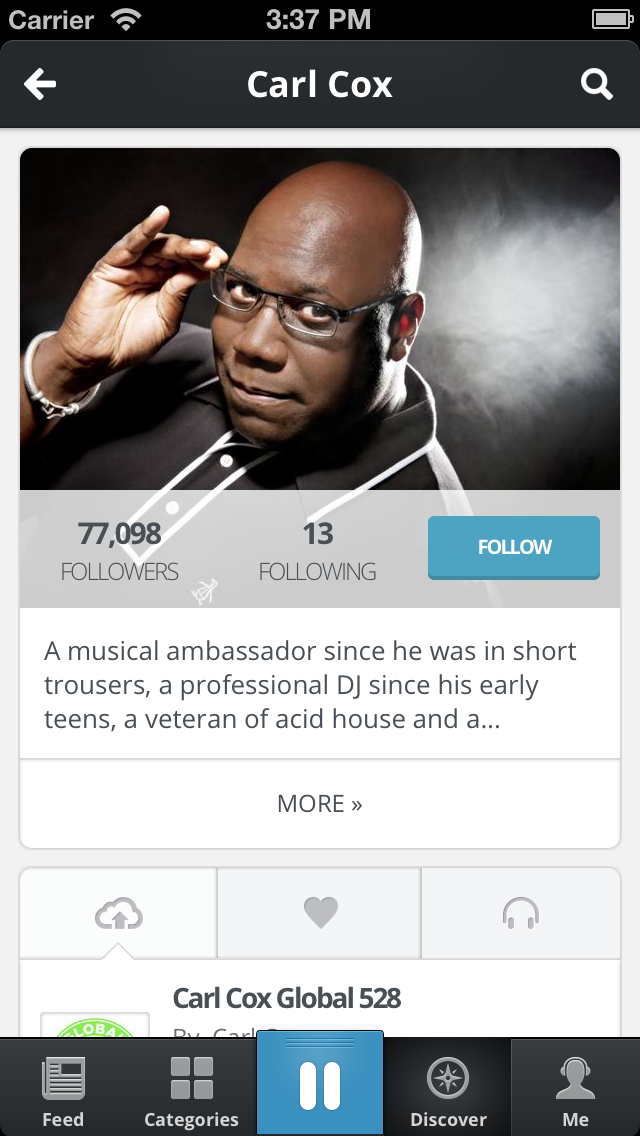The height and width of the screenshot is (1136, 640).
Task: Open the Me profile tab
Action: [x=575, y=1091]
